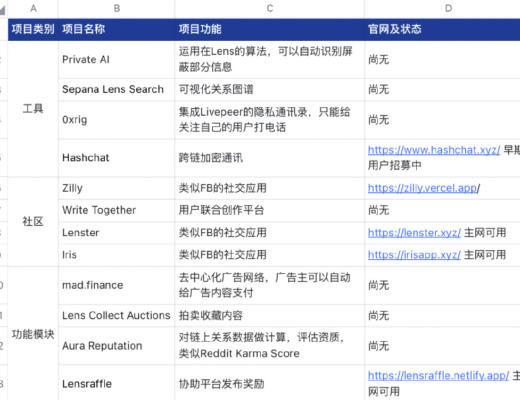The width and height of the screenshot is (520, 400).
Task: Select the Lenster name cell
Action: click(116, 233)
